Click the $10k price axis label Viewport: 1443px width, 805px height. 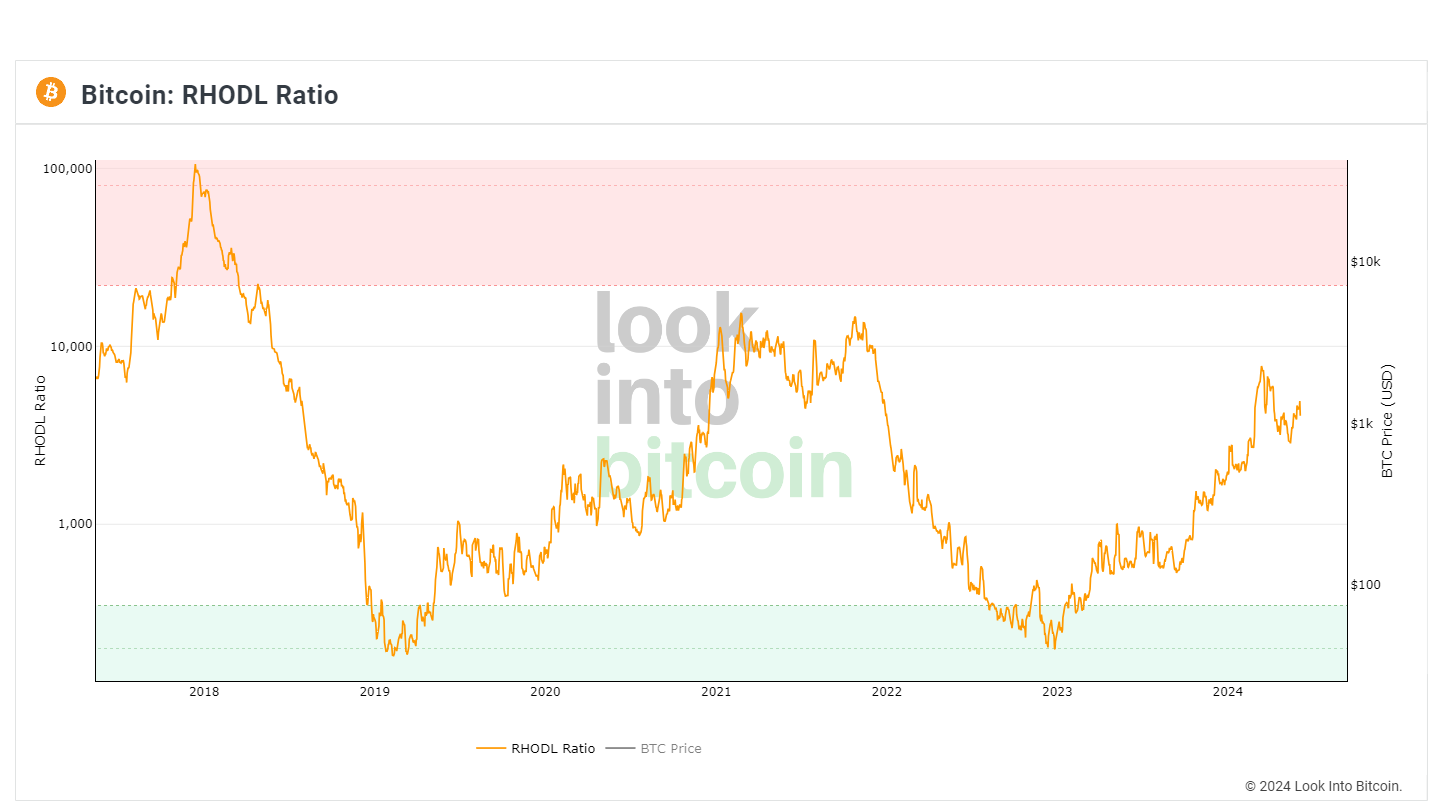click(x=1366, y=262)
